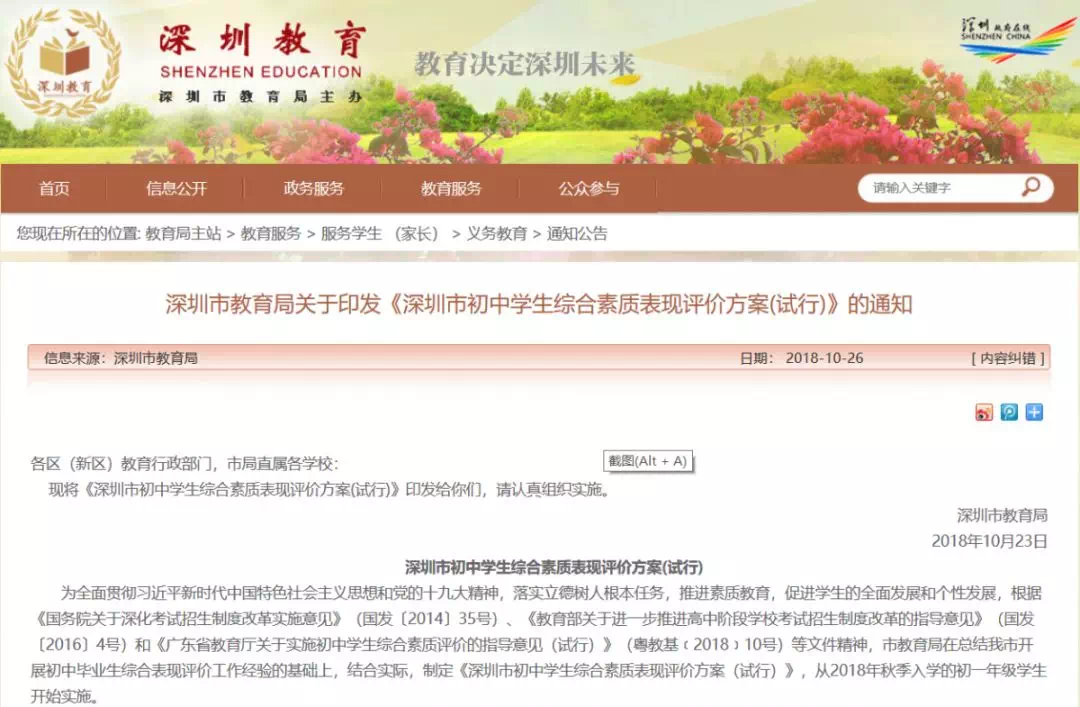Share the page via Weibo icon
Image resolution: width=1080 pixels, height=707 pixels.
point(984,412)
